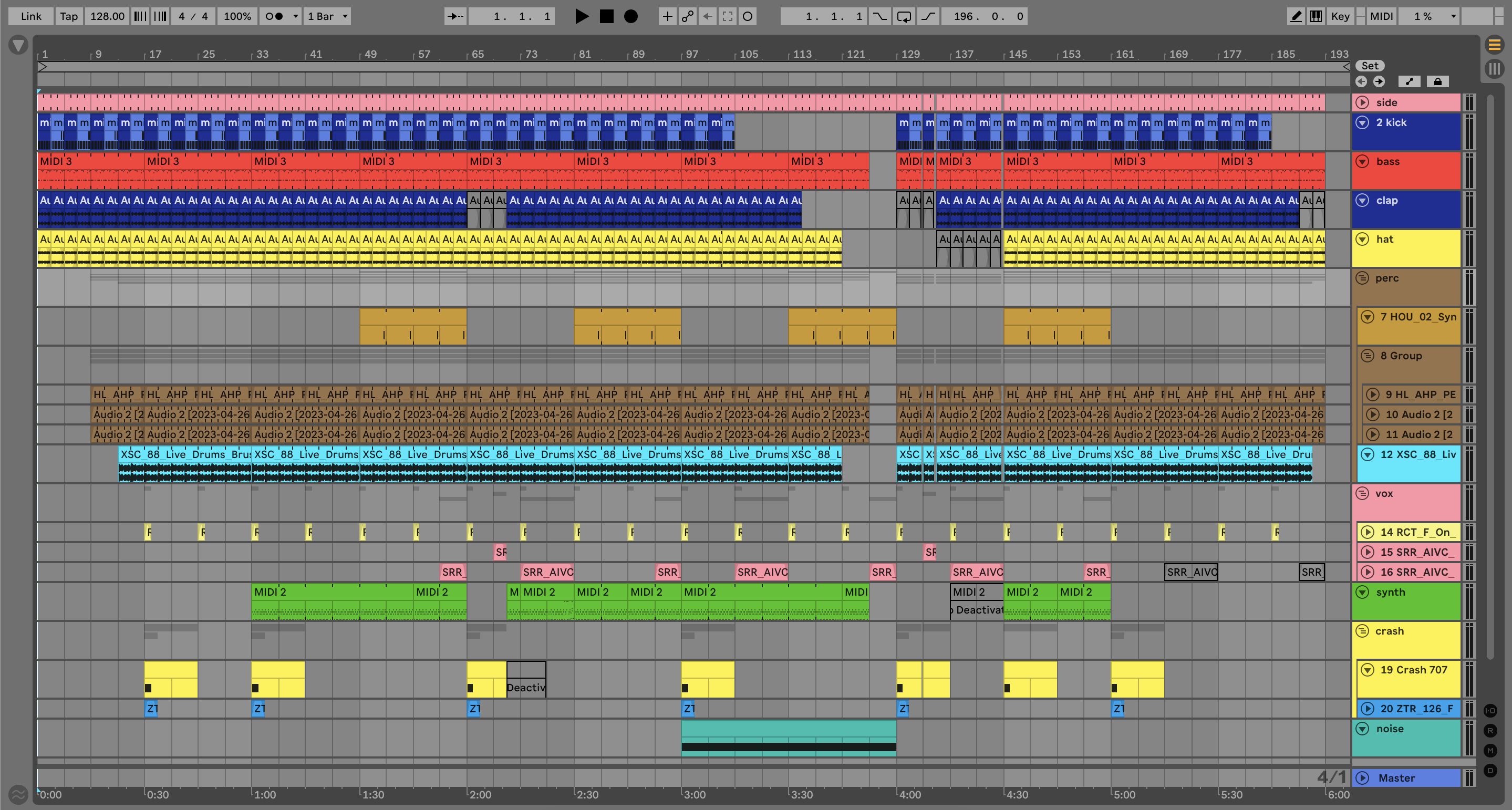Open the 1 Bar quantization dropdown

pyautogui.click(x=327, y=16)
